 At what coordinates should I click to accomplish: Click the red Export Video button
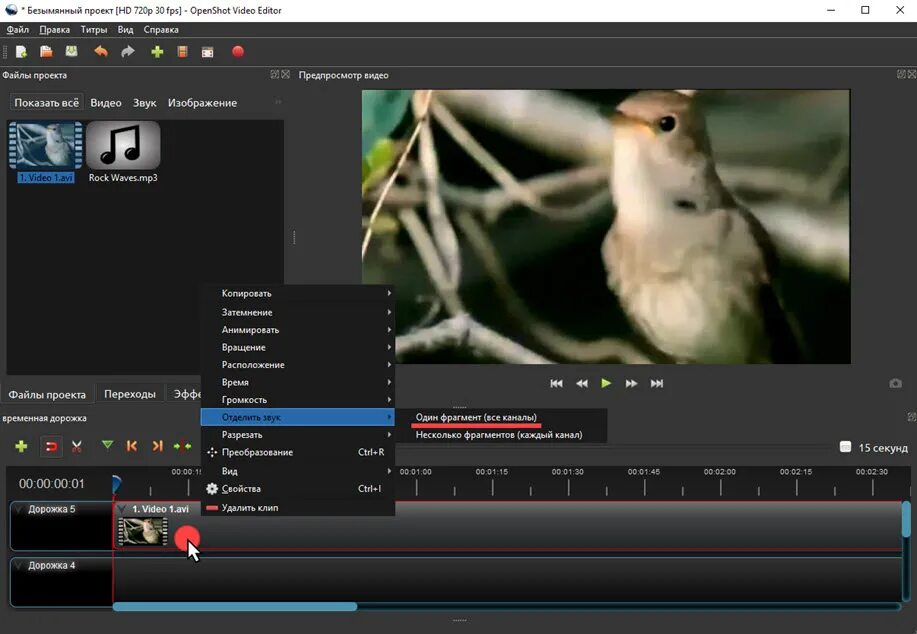tap(237, 51)
